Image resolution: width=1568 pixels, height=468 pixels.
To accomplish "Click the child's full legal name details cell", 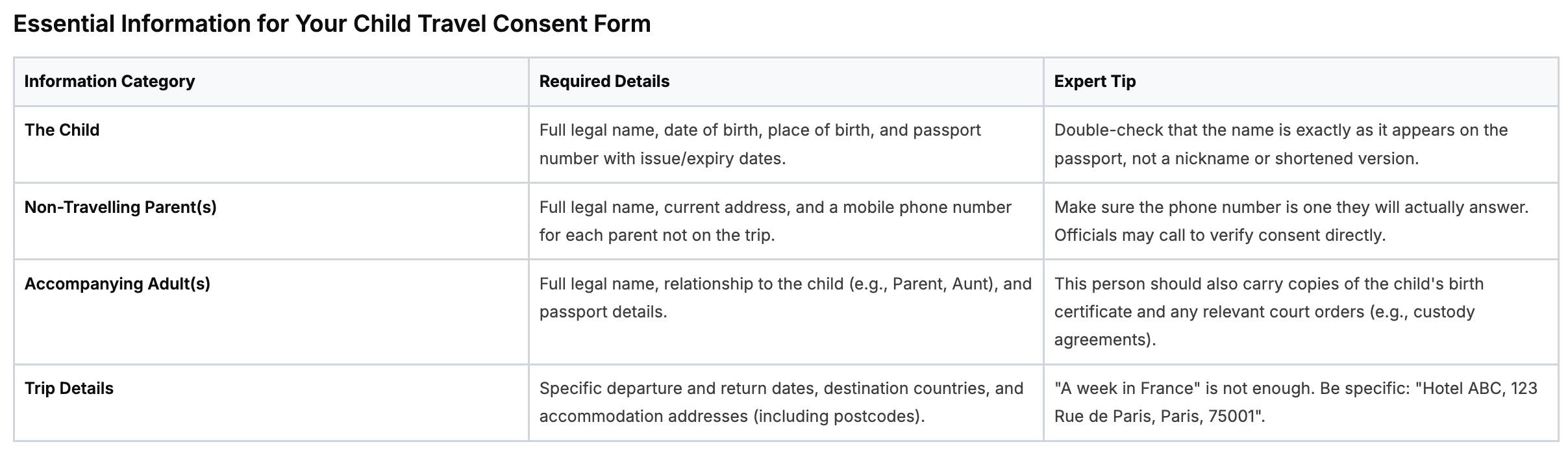I will coord(760,130).
